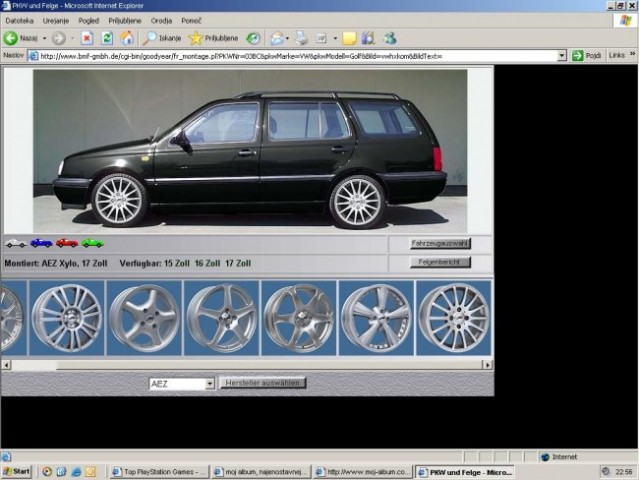Click the system tray icon beside clock
The height and width of the screenshot is (480, 639).
(x=606, y=471)
